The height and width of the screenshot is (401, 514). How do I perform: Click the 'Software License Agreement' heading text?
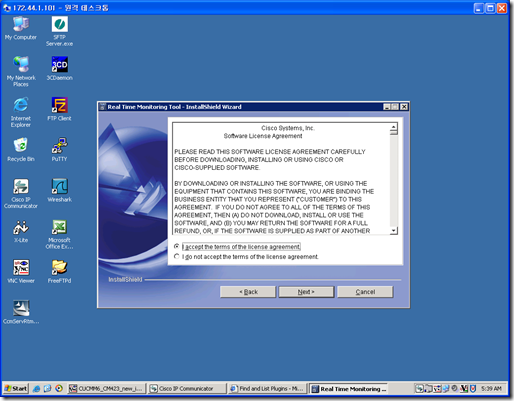(x=263, y=136)
